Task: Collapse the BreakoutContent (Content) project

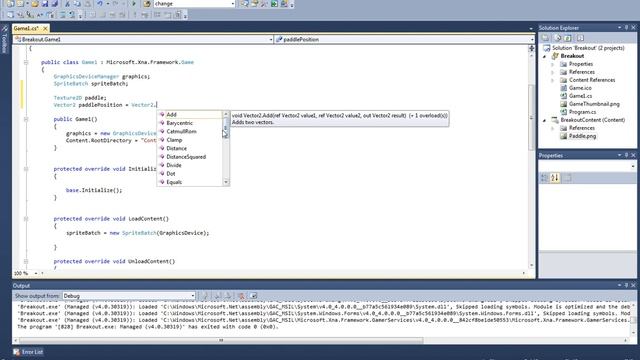Action: click(544, 120)
